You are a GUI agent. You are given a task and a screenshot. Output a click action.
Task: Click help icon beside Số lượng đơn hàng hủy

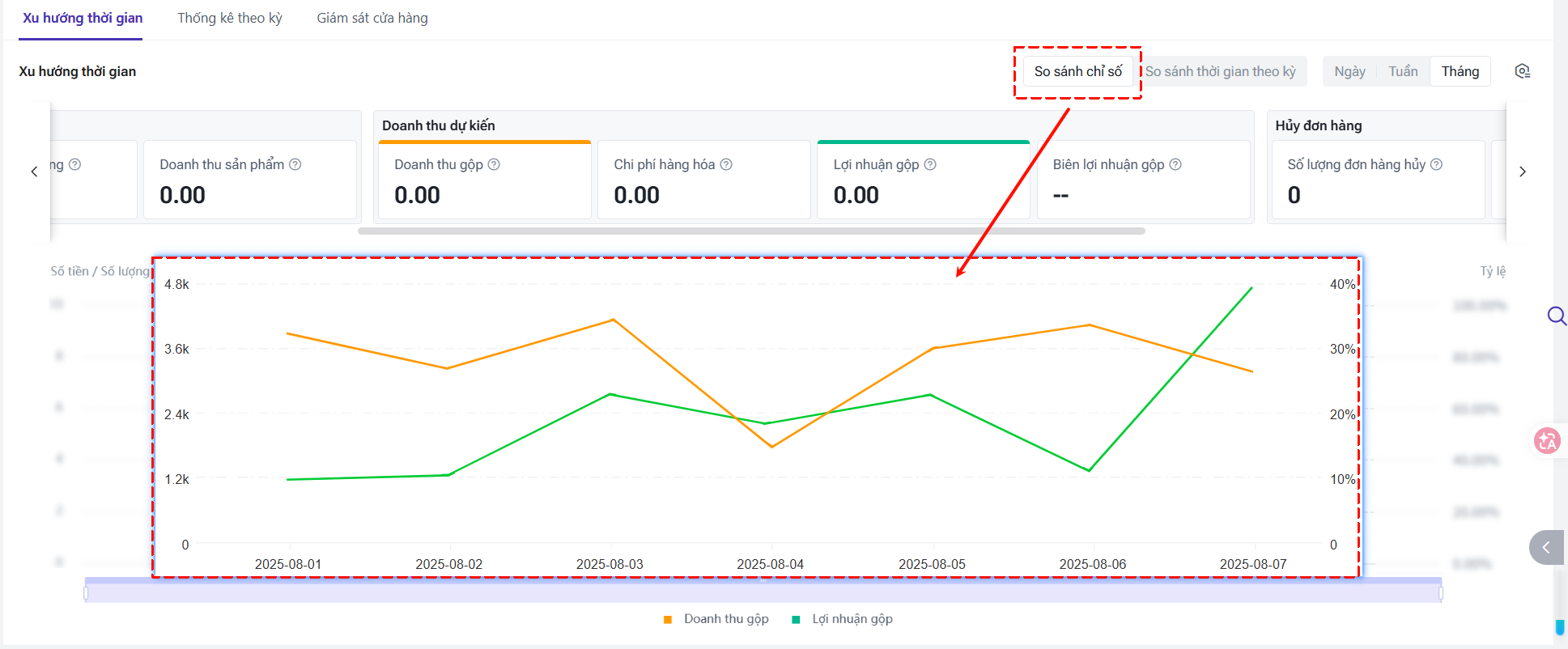pyautogui.click(x=1436, y=164)
